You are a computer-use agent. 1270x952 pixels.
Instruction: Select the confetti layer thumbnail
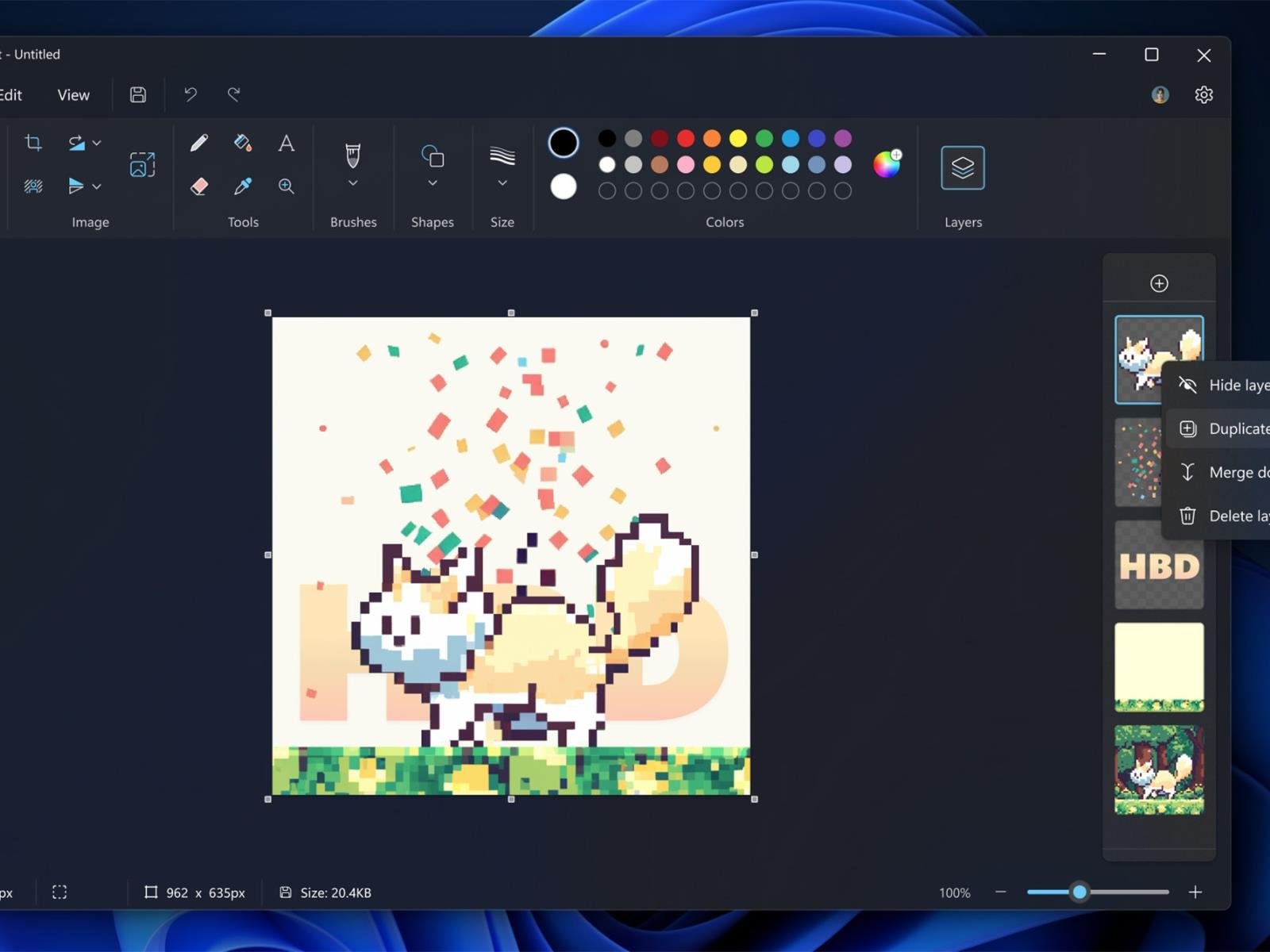click(x=1137, y=463)
